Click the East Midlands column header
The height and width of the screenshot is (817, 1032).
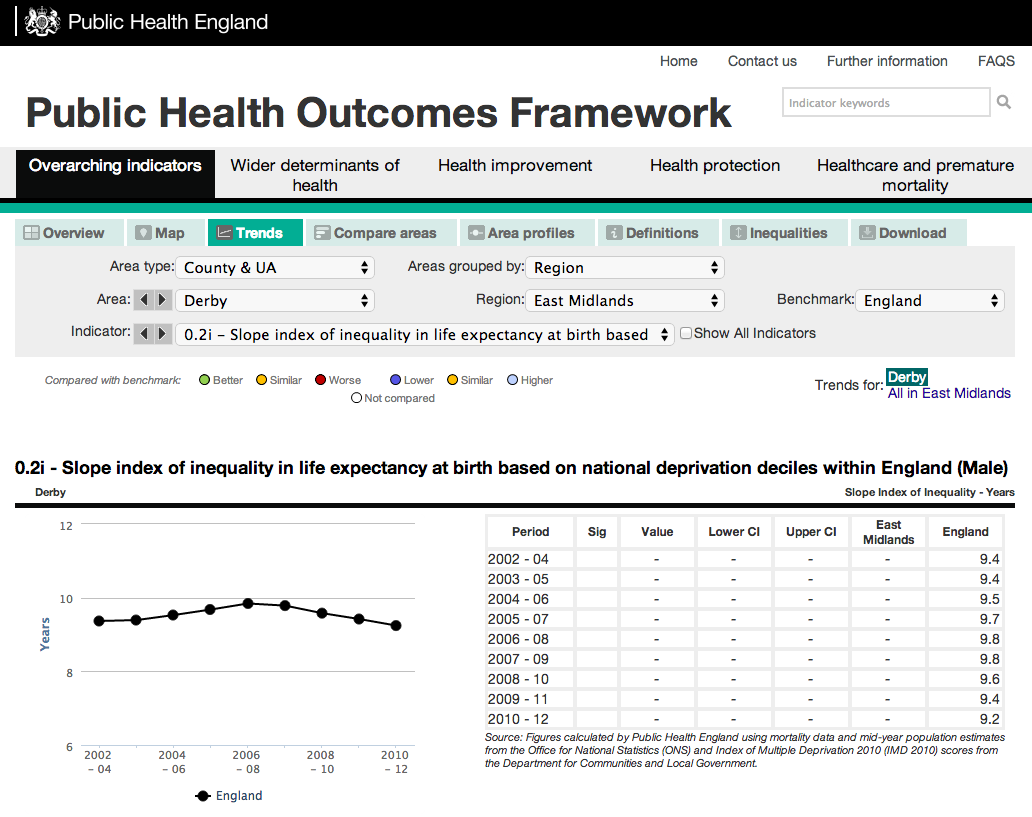[x=889, y=532]
